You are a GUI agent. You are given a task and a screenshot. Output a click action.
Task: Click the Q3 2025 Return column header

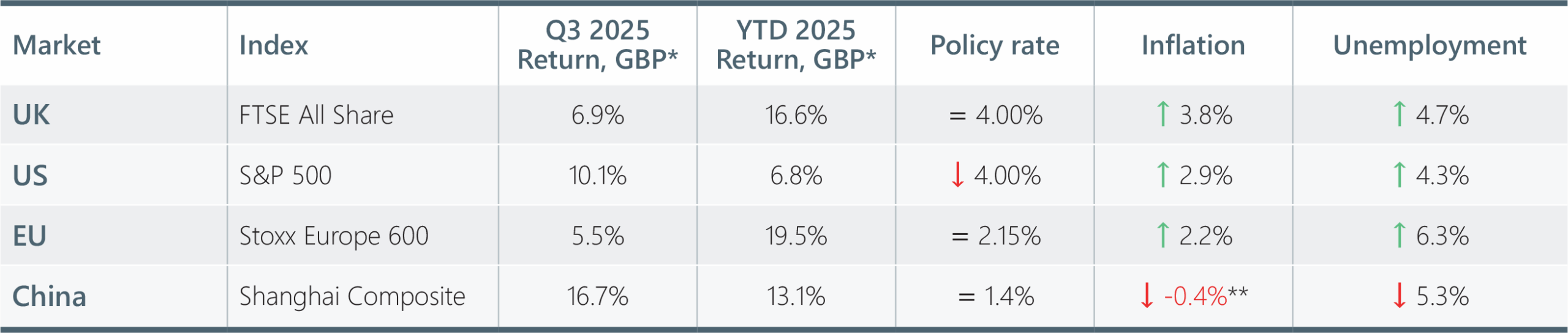[597, 45]
